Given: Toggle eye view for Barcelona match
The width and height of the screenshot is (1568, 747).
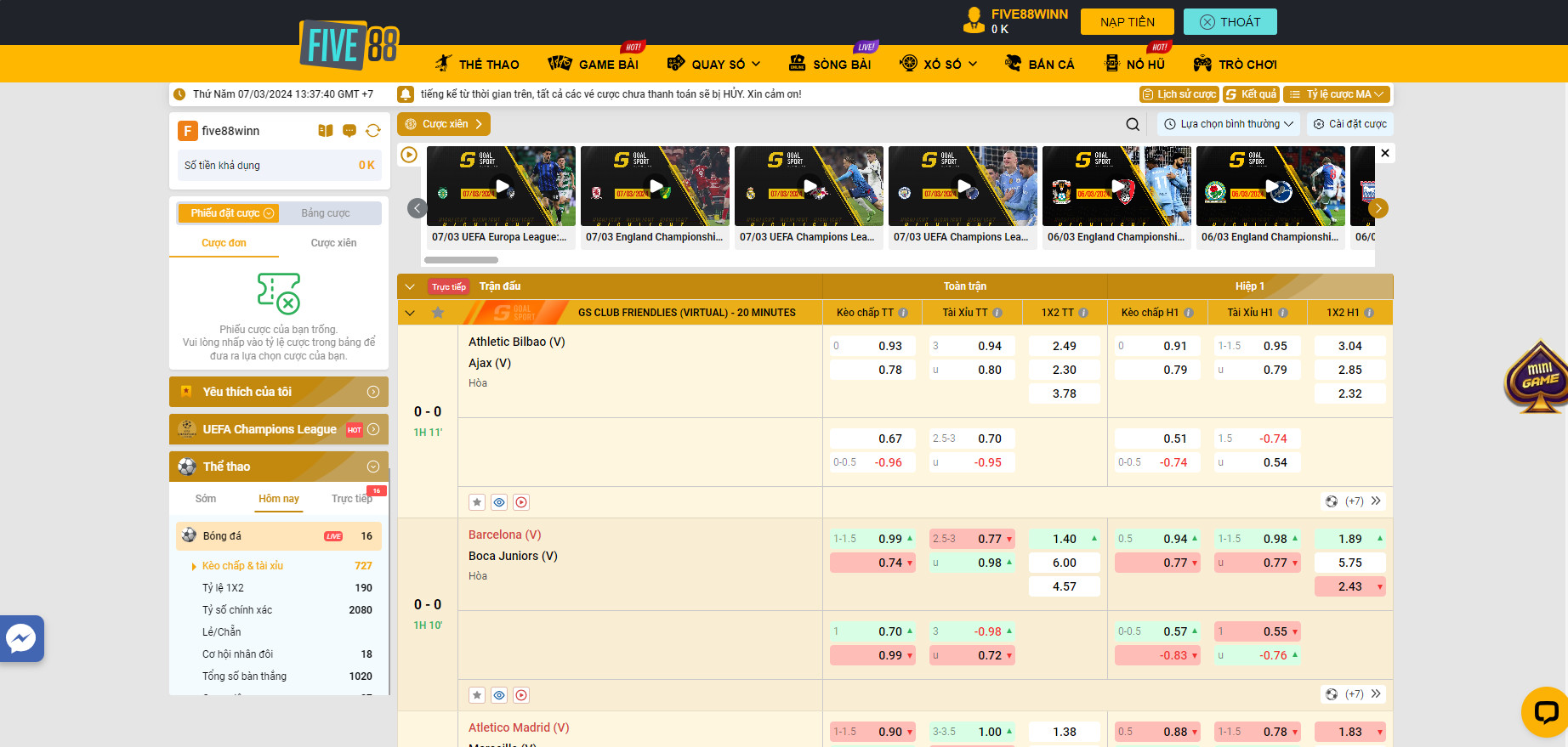Looking at the screenshot, I should tap(499, 695).
